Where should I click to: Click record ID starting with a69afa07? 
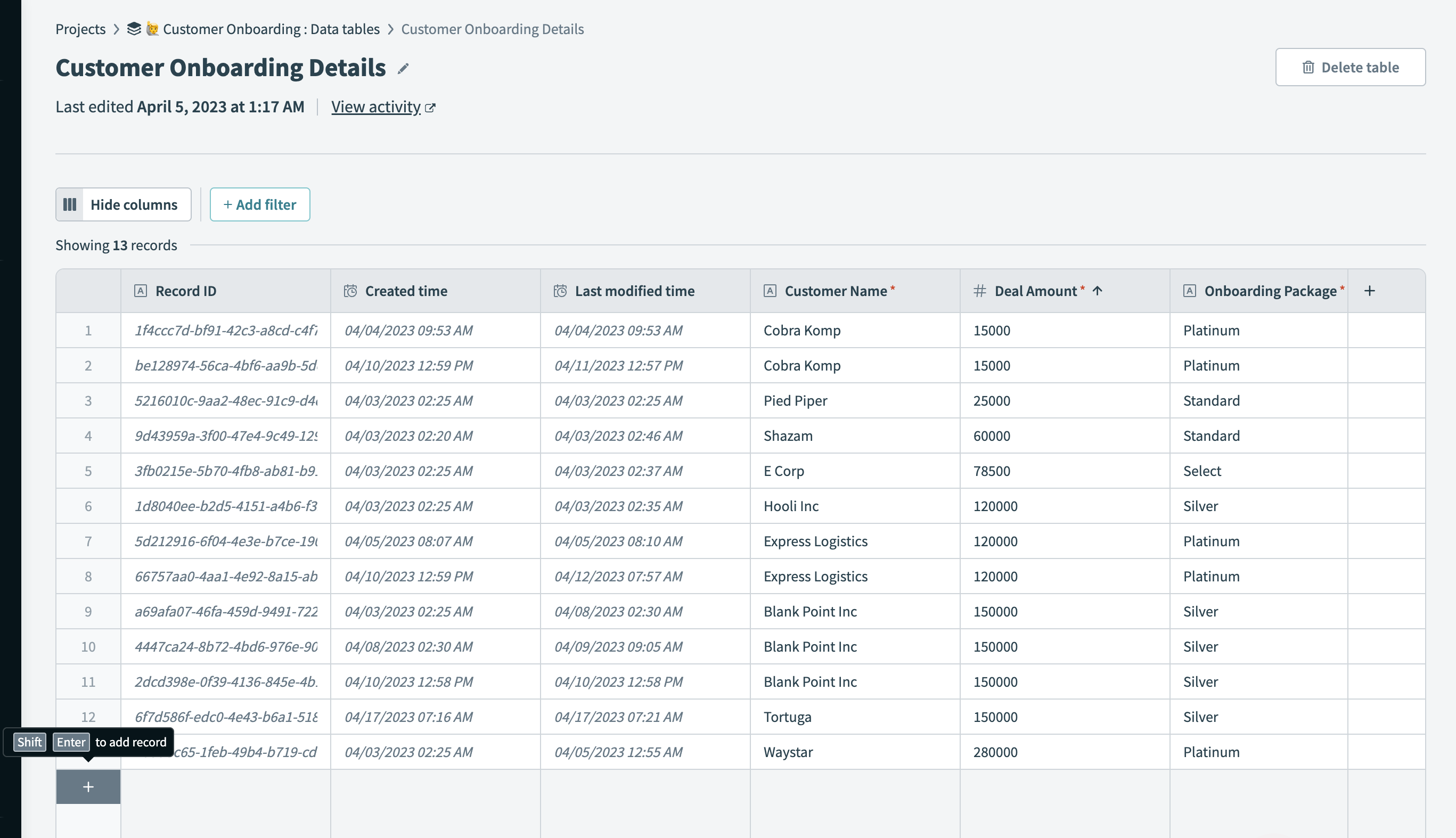(226, 611)
